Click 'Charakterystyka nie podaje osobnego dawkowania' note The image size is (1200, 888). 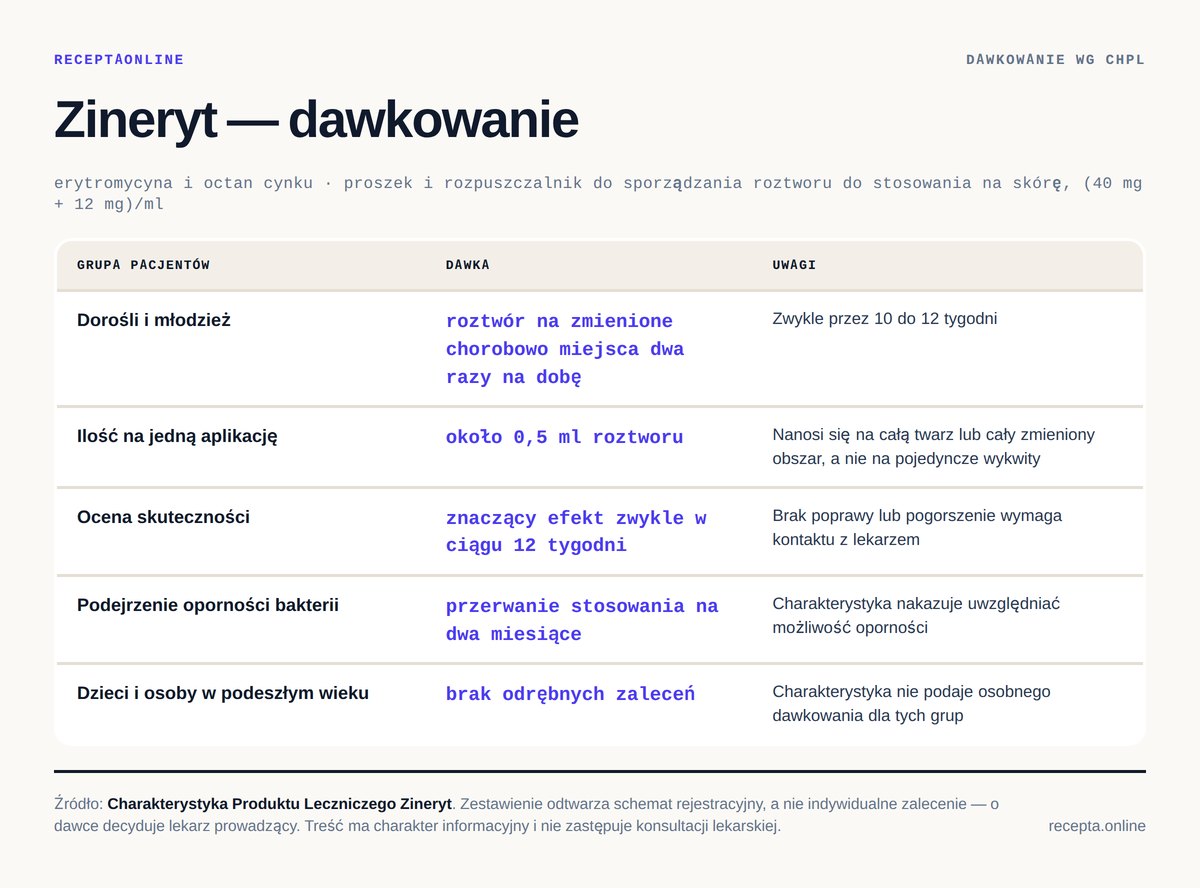click(x=912, y=704)
